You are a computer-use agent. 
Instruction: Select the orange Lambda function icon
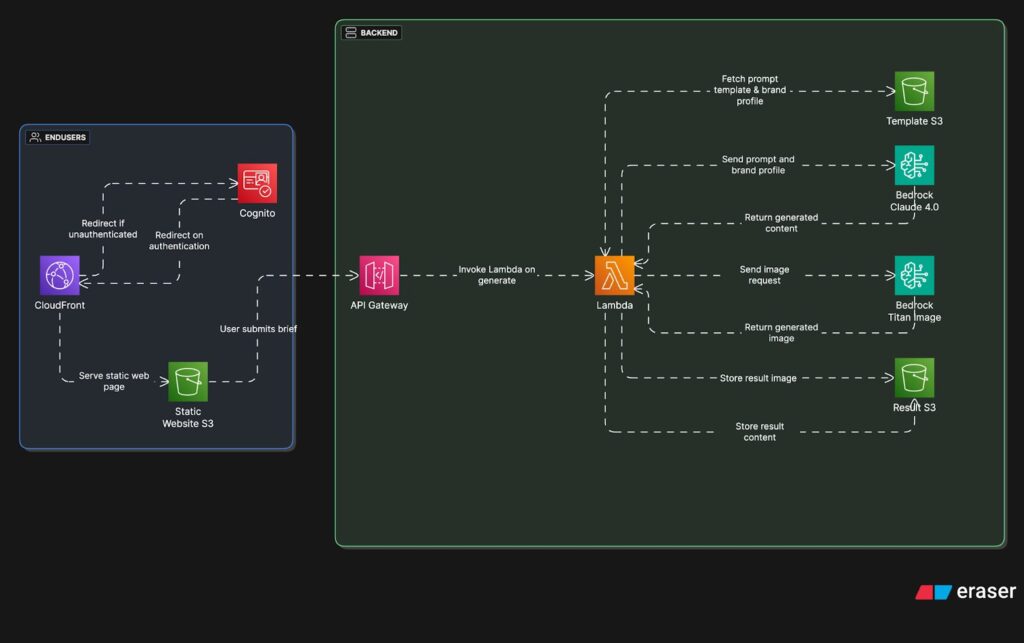614,275
